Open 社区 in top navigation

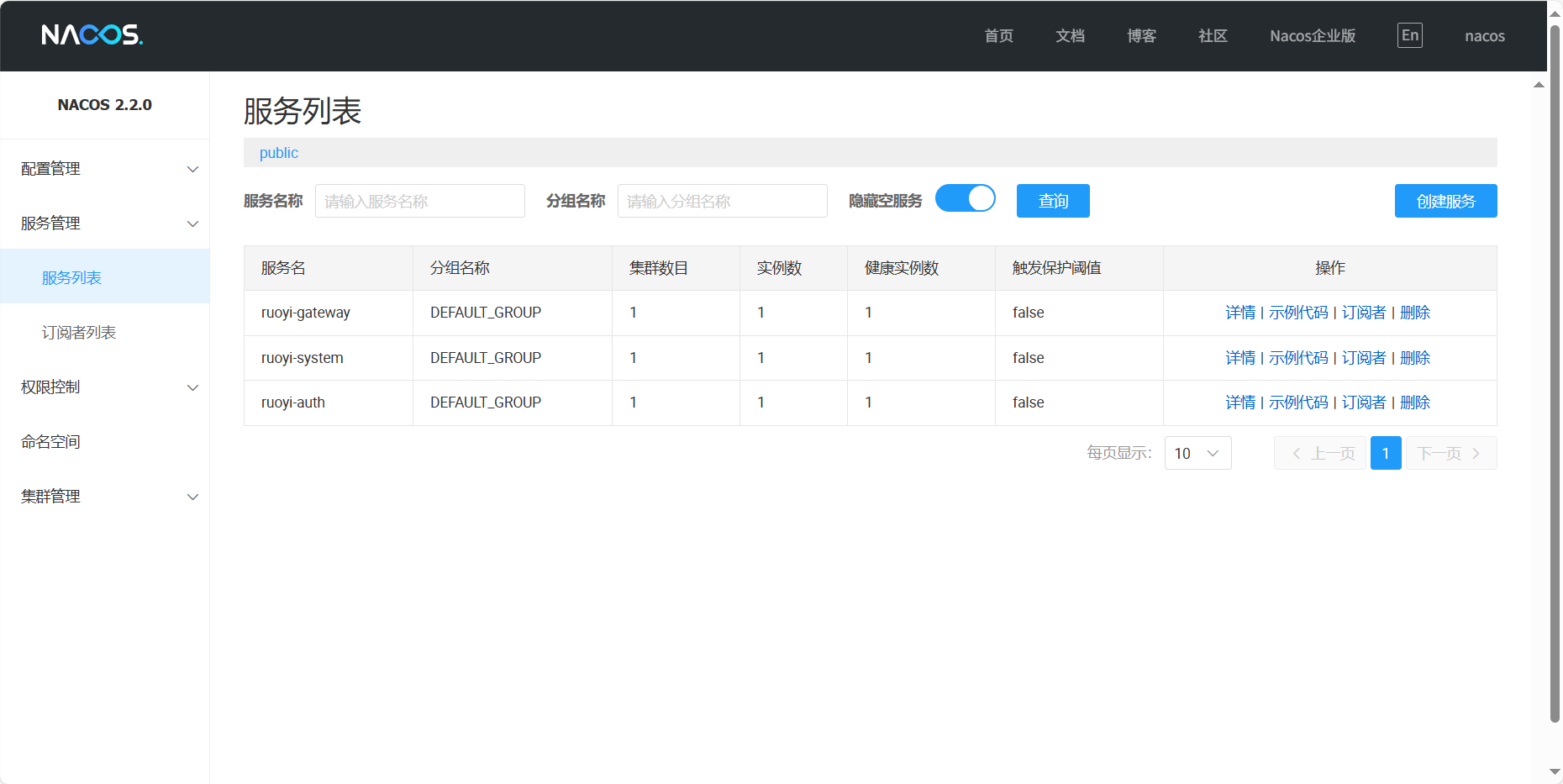tap(1213, 36)
